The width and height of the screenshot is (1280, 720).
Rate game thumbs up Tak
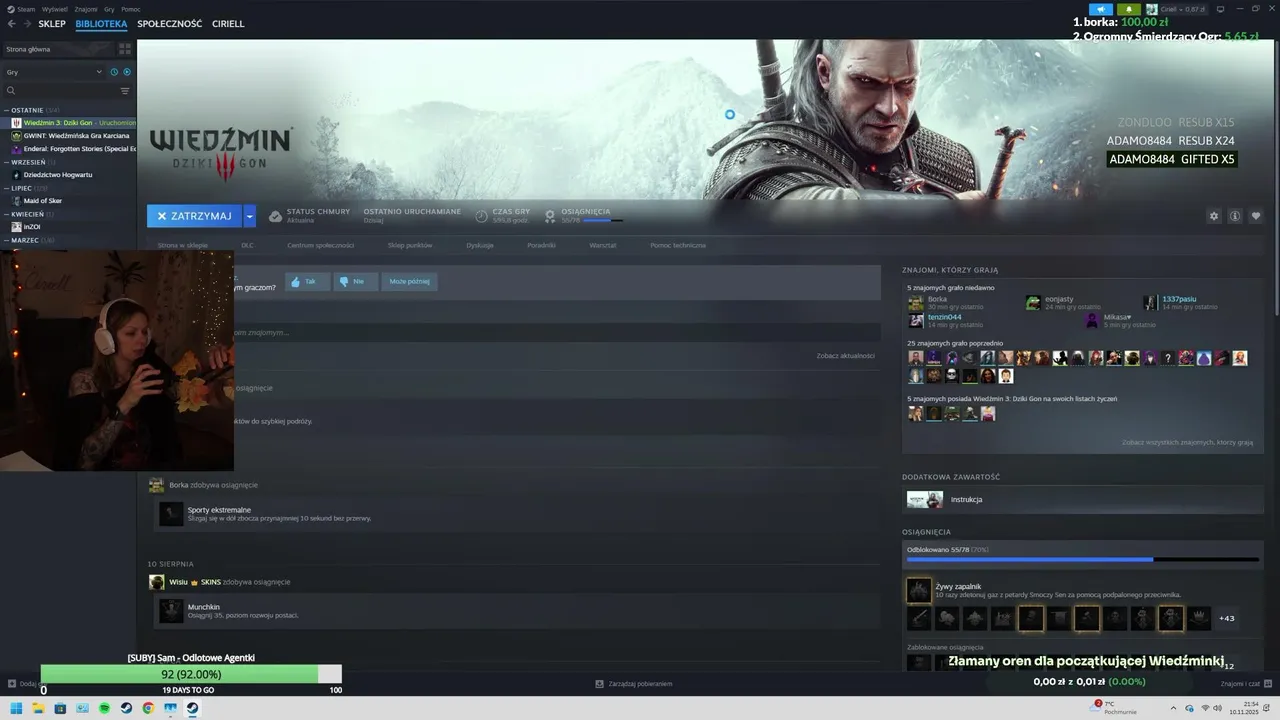[307, 282]
